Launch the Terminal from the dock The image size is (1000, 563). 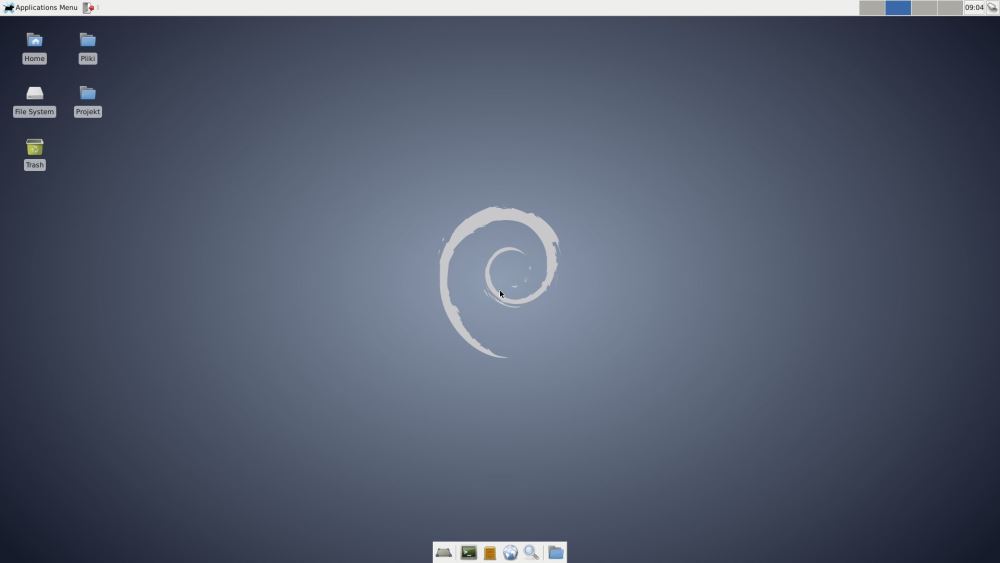tap(468, 552)
